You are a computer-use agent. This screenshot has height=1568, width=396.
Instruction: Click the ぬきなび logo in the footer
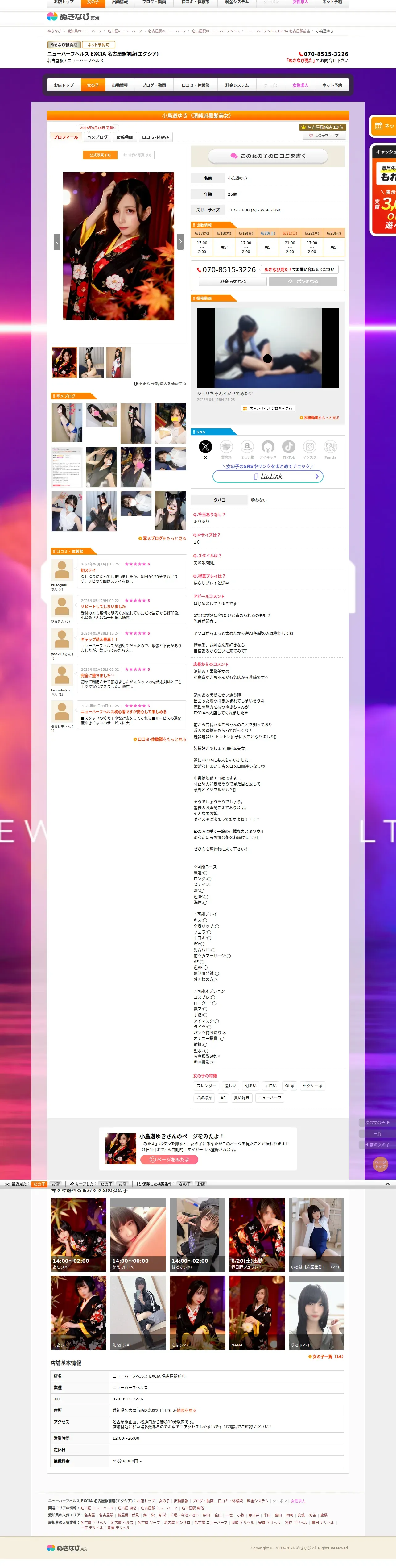(67, 1547)
